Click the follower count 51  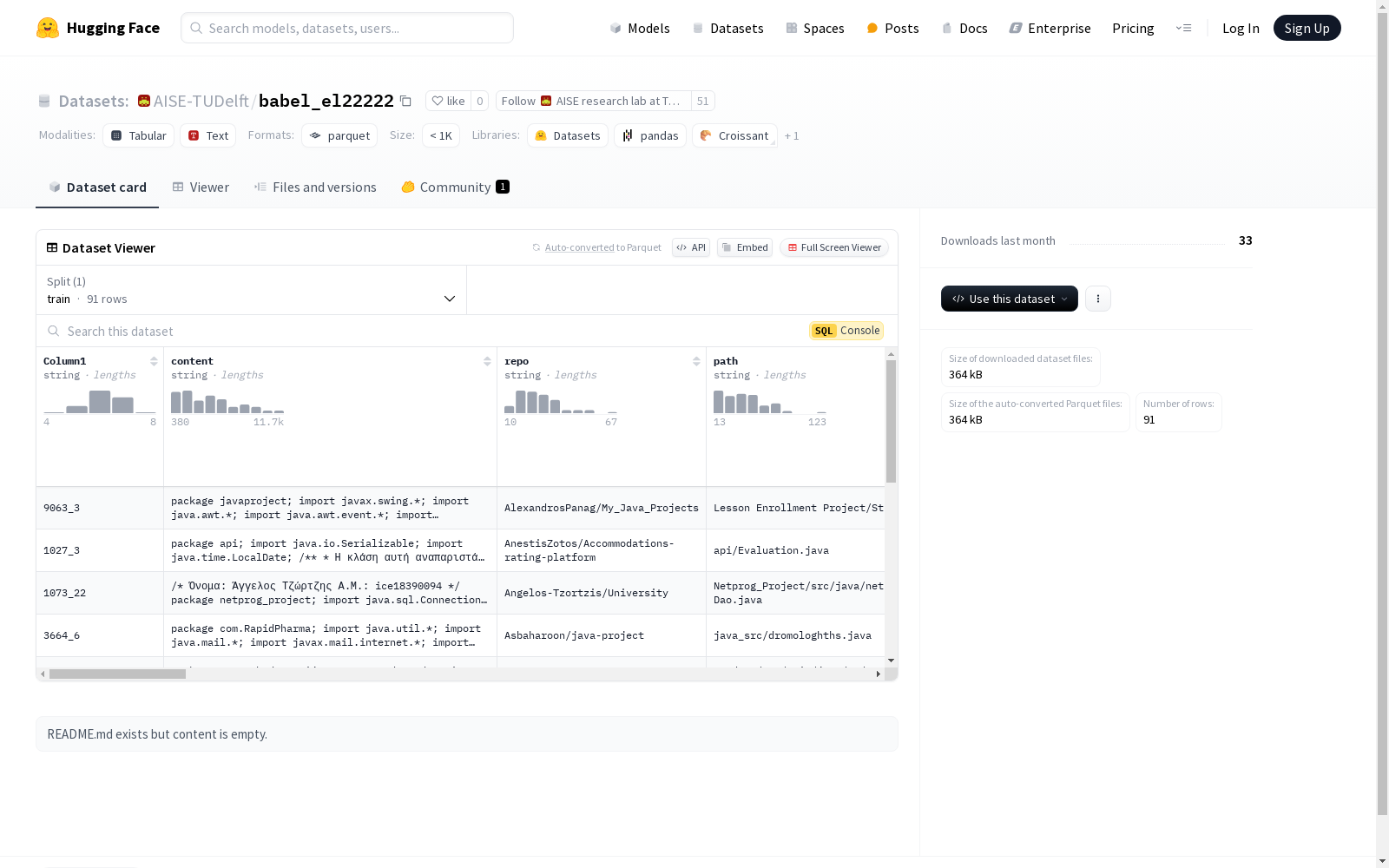(703, 101)
